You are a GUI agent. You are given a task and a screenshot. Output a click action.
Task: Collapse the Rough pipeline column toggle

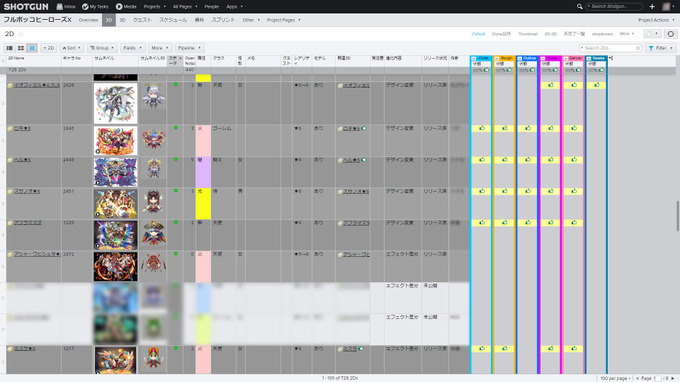coord(497,59)
